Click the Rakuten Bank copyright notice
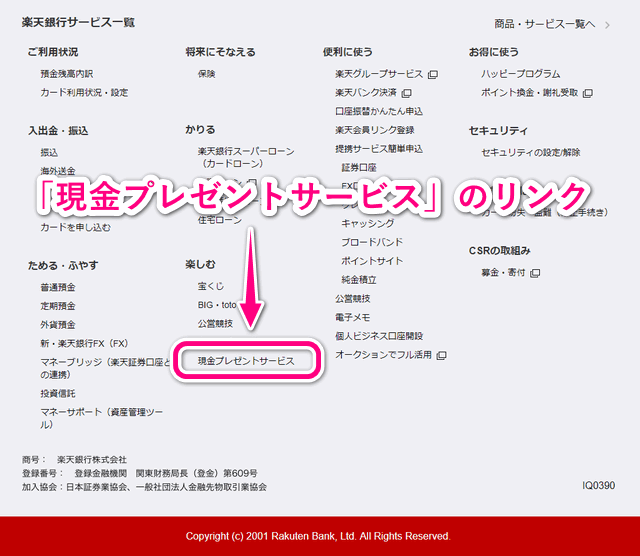The height and width of the screenshot is (556, 640). tap(318, 536)
